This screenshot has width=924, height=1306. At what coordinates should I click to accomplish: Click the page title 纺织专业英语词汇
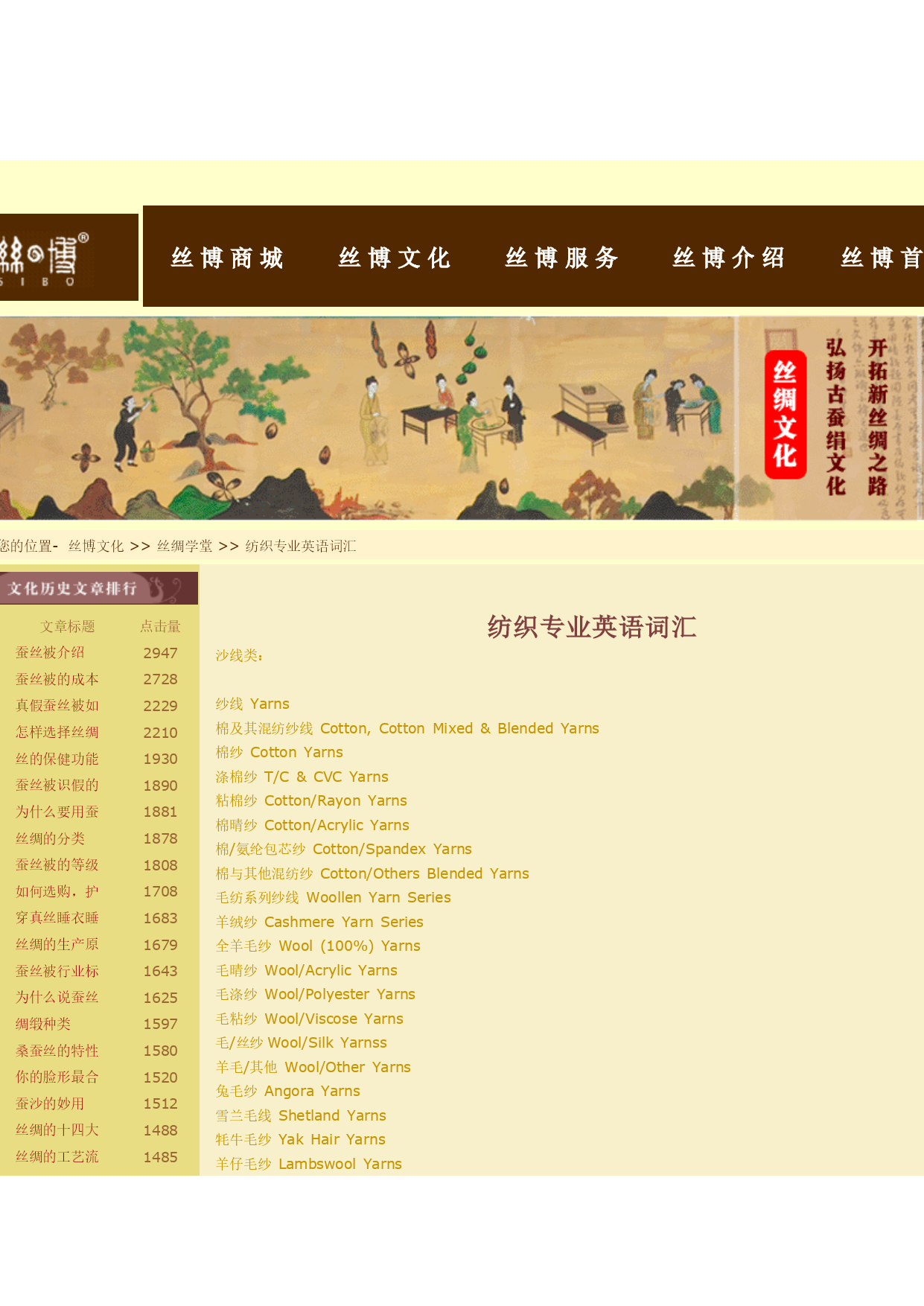(592, 627)
